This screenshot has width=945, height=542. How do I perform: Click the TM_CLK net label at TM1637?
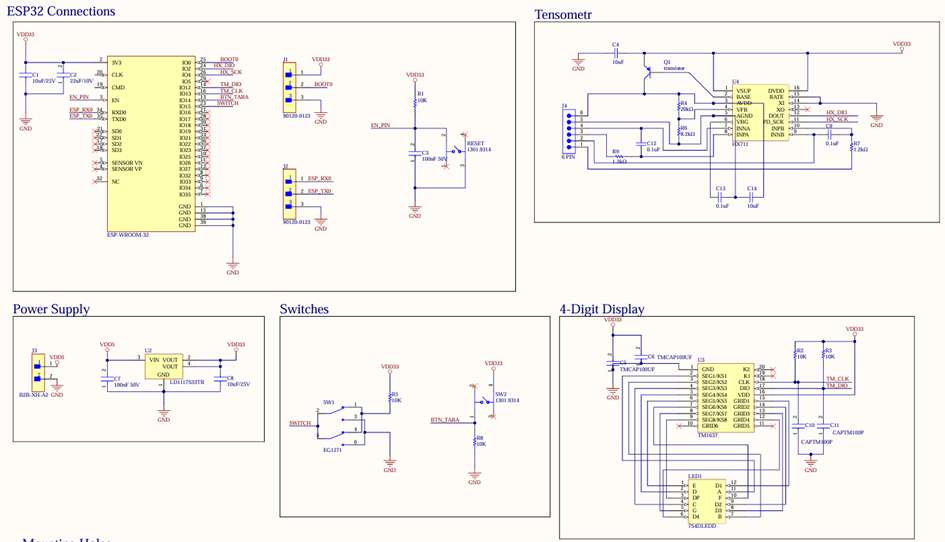(x=837, y=379)
